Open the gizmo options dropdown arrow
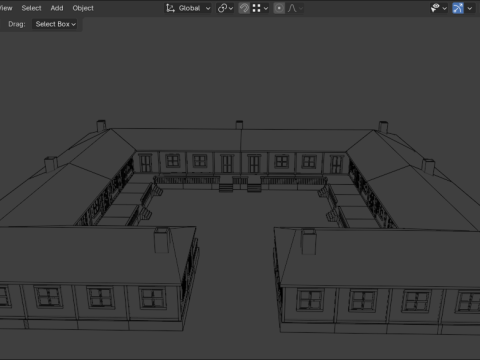The image size is (480, 360). (x=470, y=8)
